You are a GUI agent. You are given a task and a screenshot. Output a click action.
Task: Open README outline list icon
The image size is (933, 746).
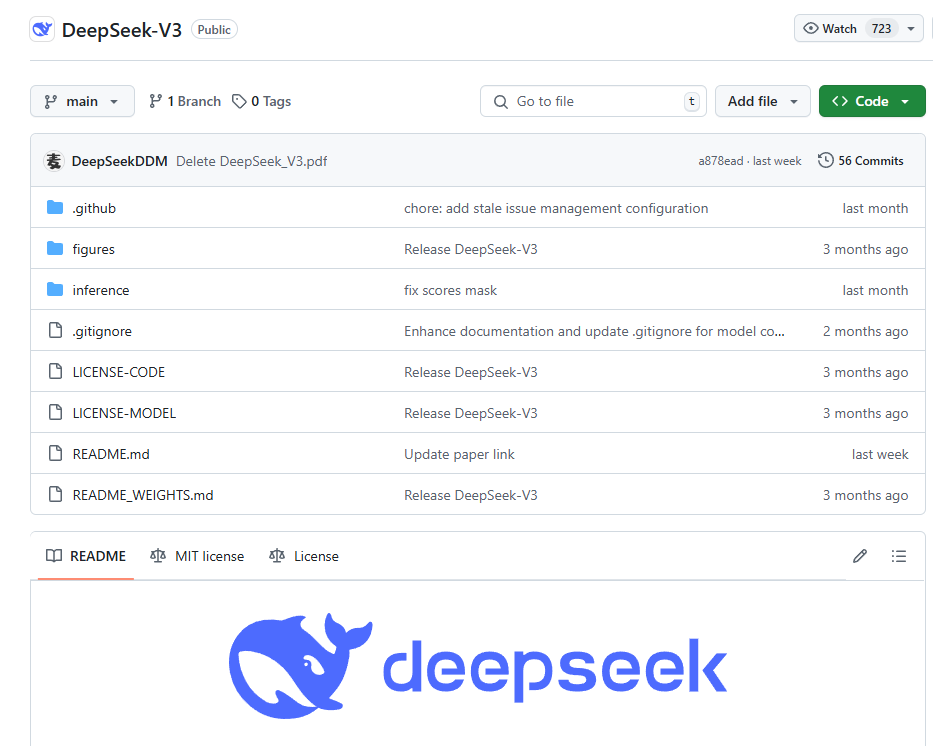click(898, 556)
